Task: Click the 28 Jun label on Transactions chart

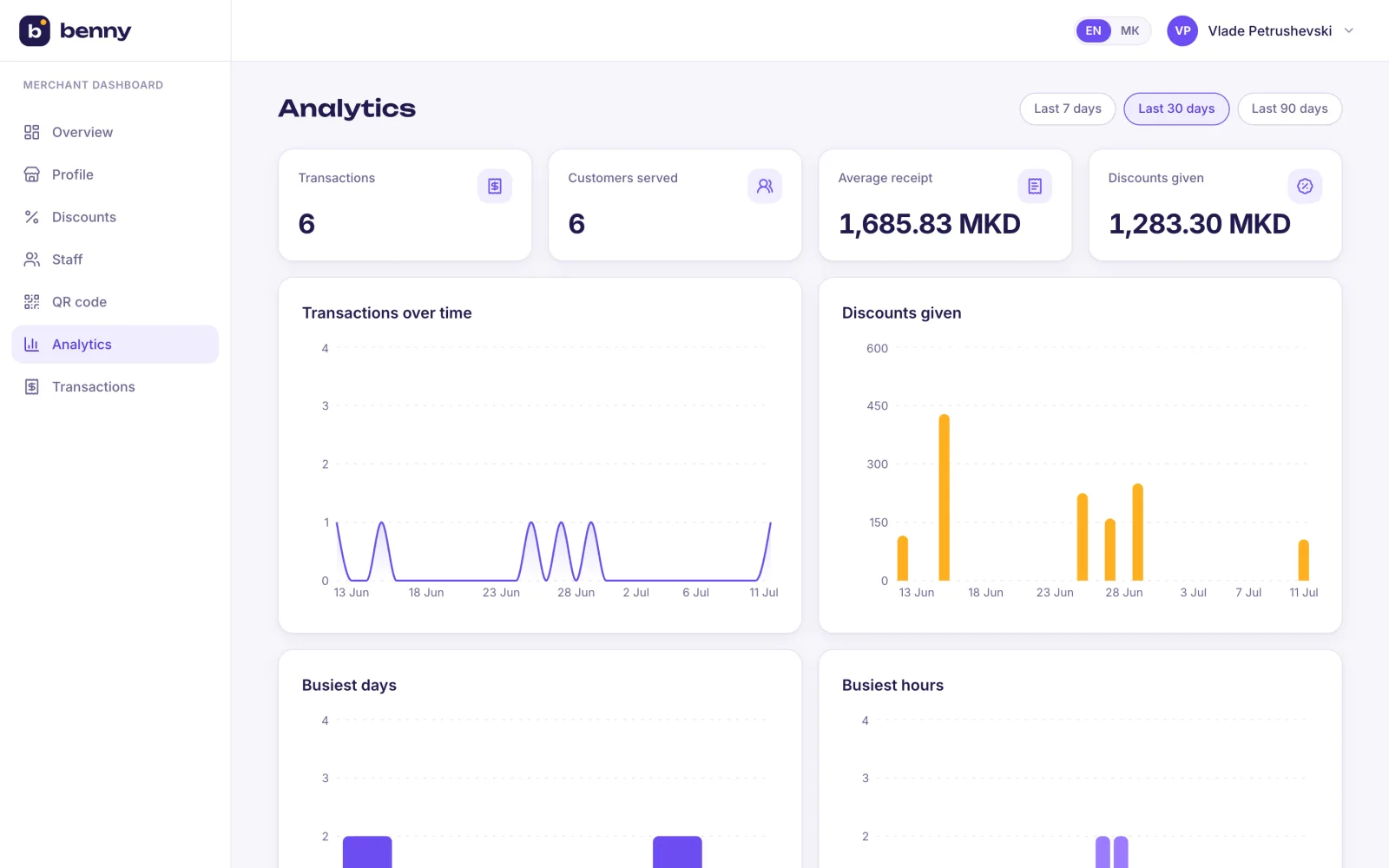Action: pos(576,593)
